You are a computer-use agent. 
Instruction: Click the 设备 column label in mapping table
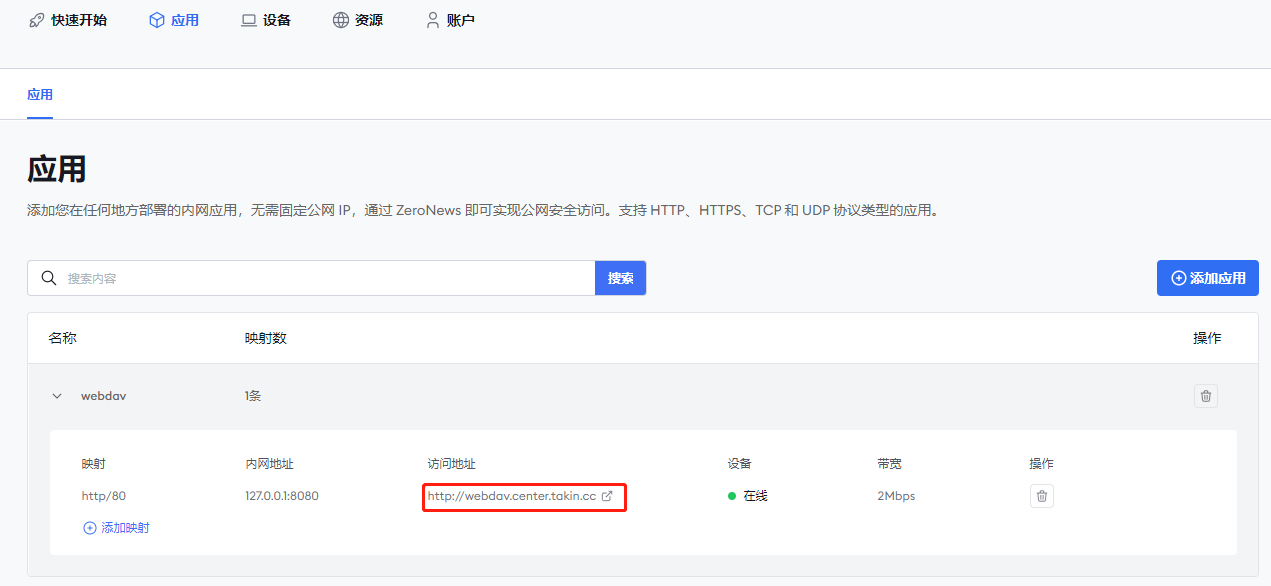click(x=740, y=464)
